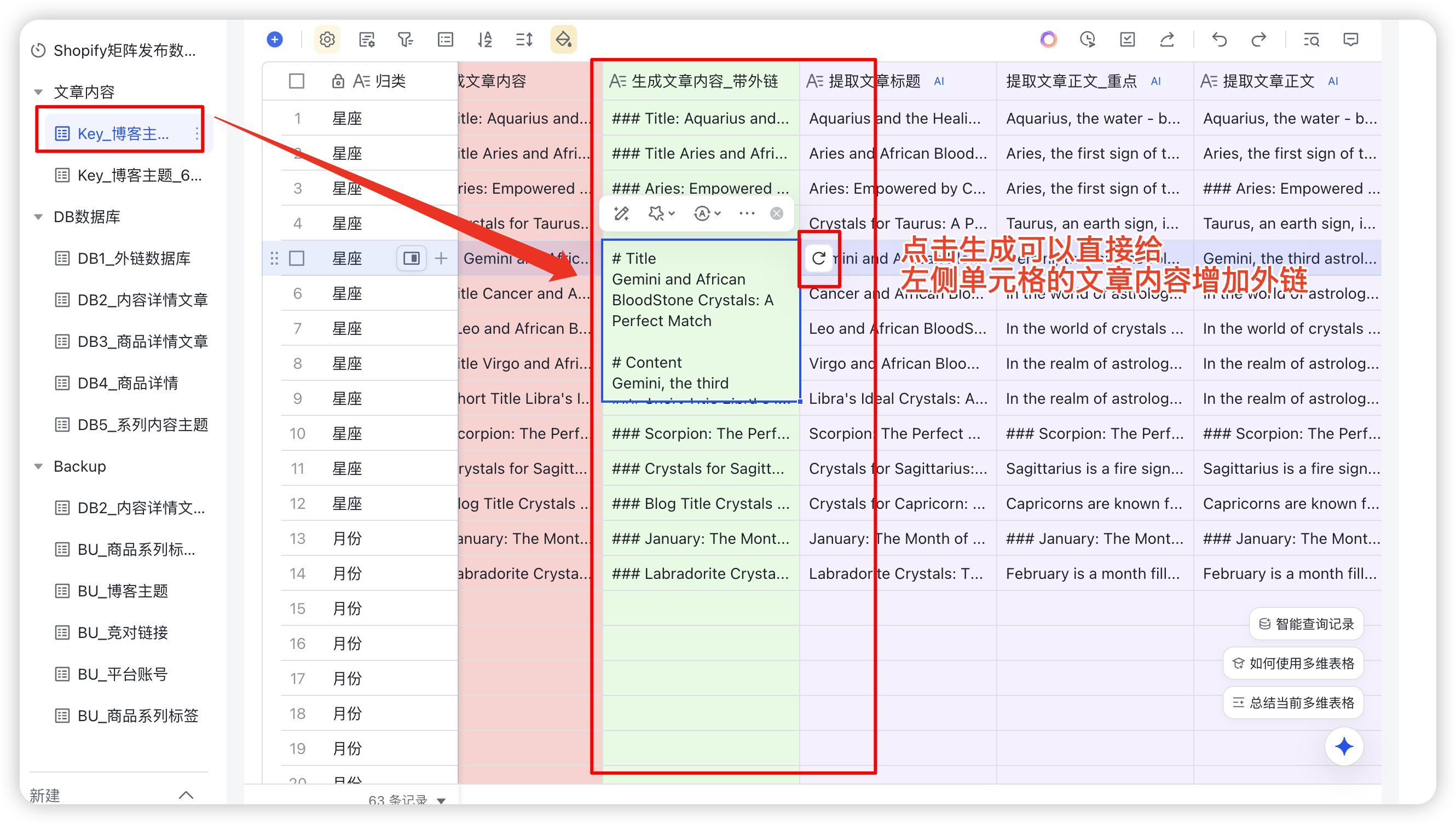
Task: Select cell '### Labradorite Crysta...' in green column
Action: click(701, 574)
